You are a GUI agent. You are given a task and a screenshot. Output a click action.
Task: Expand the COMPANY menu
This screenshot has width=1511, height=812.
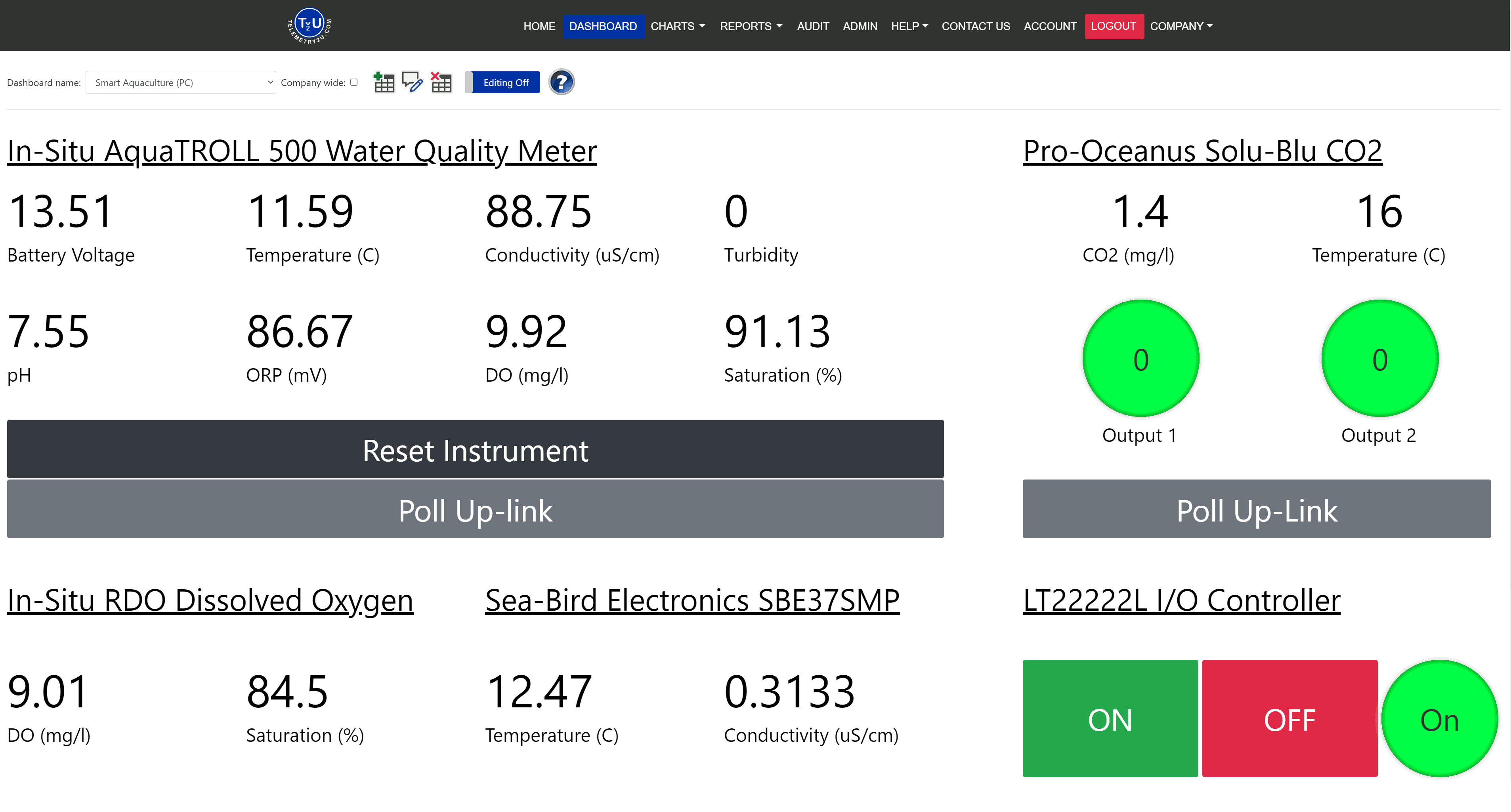click(1181, 27)
